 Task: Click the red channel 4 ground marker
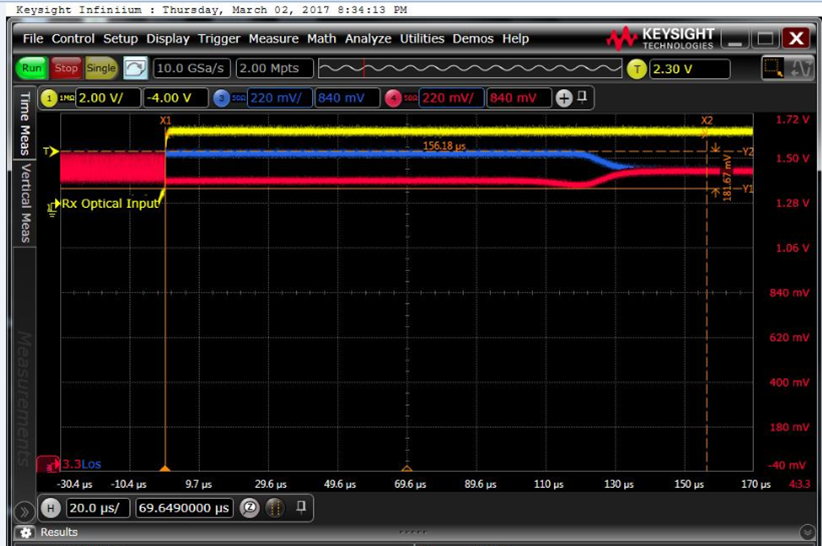tap(48, 464)
